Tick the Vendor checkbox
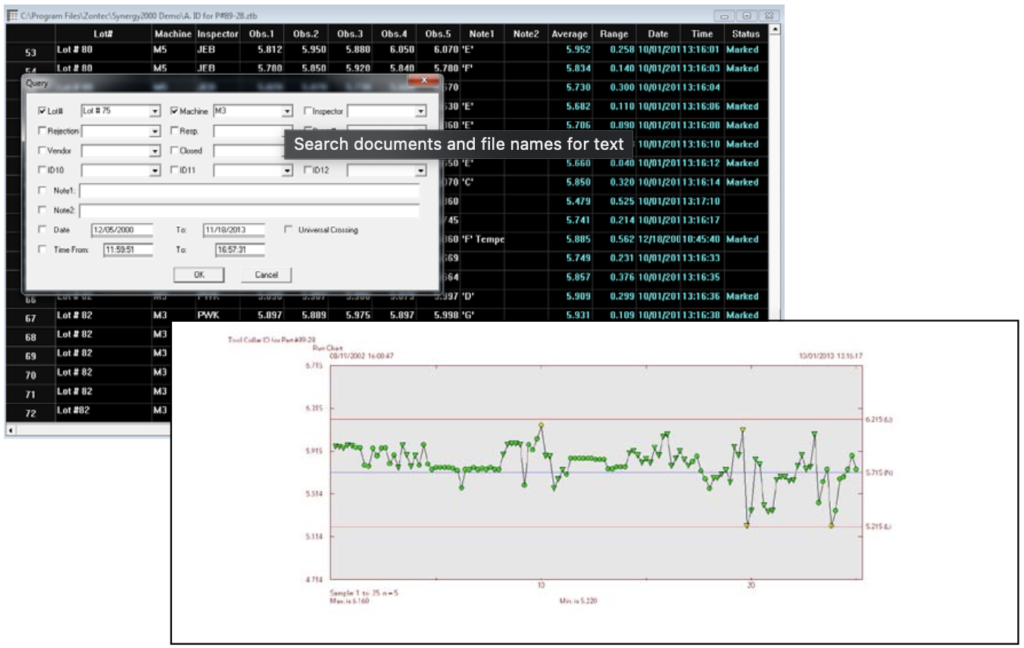 (42, 150)
